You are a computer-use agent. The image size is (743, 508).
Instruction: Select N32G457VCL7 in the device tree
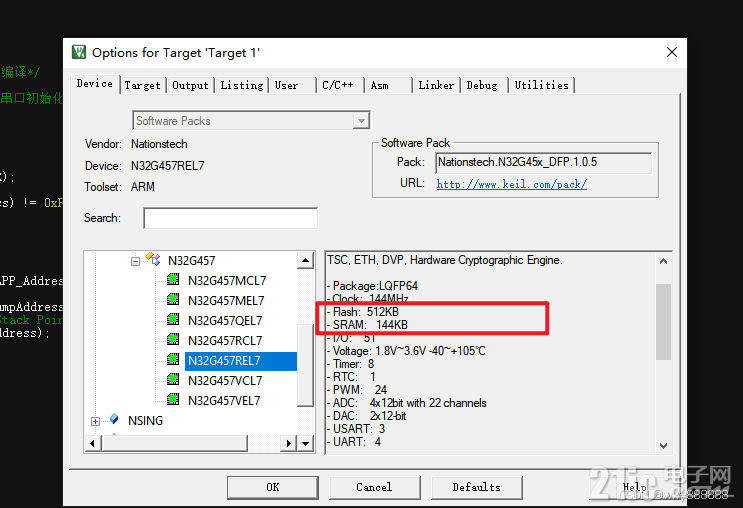[x=225, y=381]
